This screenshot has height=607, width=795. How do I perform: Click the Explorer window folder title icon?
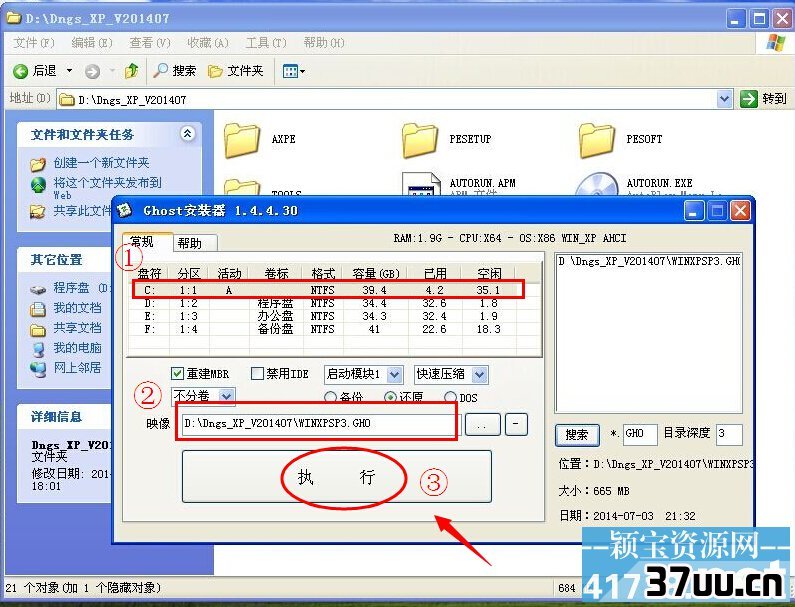click(14, 18)
